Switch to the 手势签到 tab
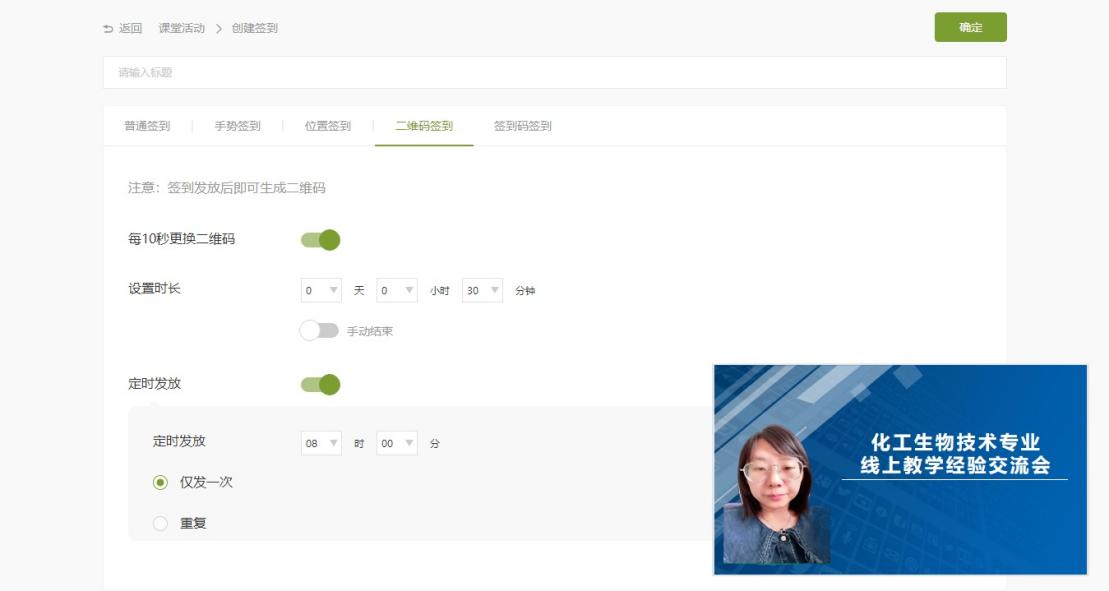The width and height of the screenshot is (1109, 591). tap(238, 126)
